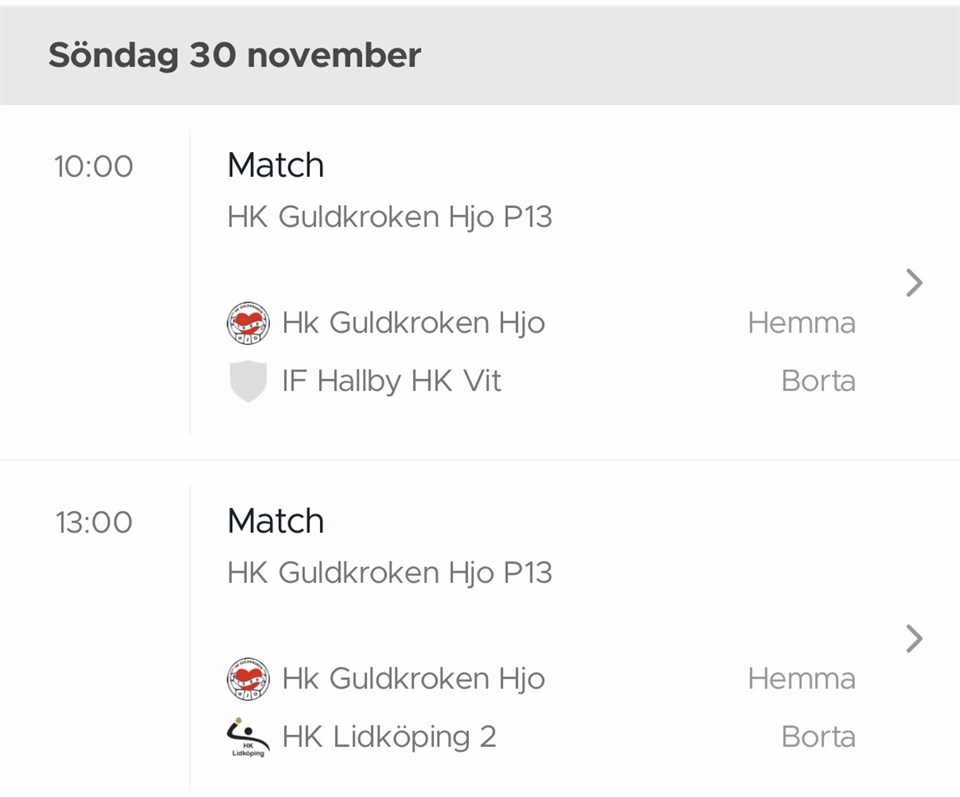Select HK Guldkroken Hjo P13 subtitle at 13:00
Image resolution: width=960 pixels, height=797 pixels.
coord(389,572)
